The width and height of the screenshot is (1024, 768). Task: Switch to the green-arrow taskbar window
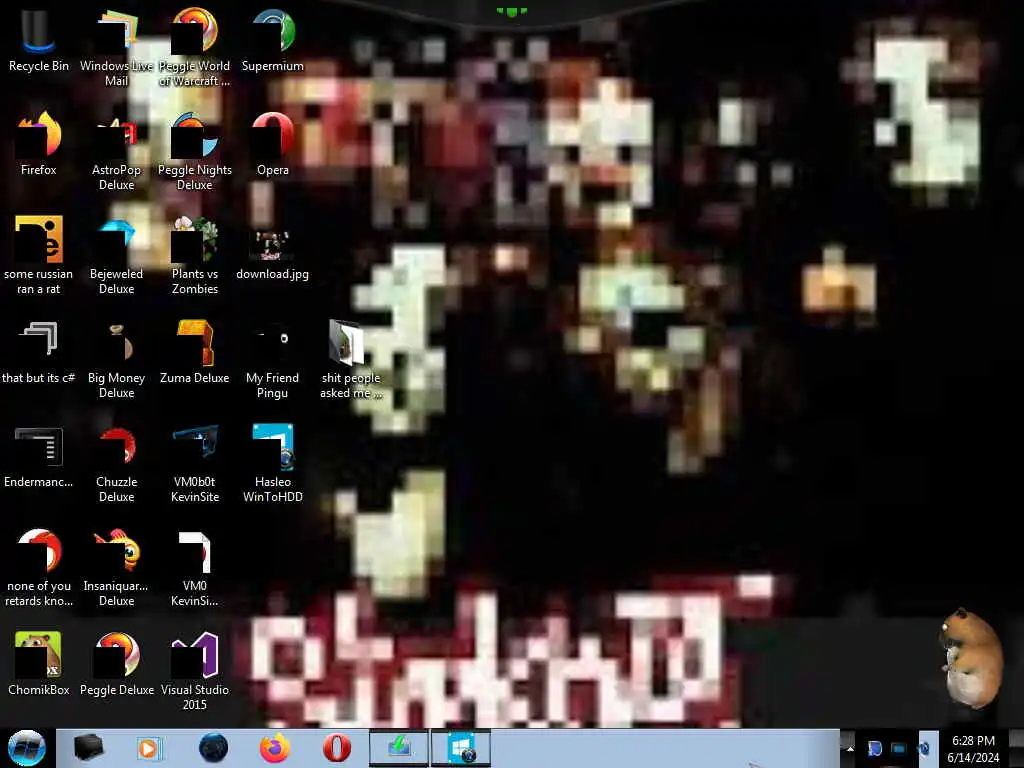[x=399, y=748]
